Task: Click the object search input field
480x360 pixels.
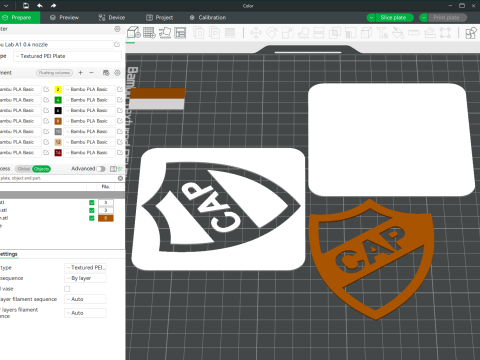Action: click(58, 178)
